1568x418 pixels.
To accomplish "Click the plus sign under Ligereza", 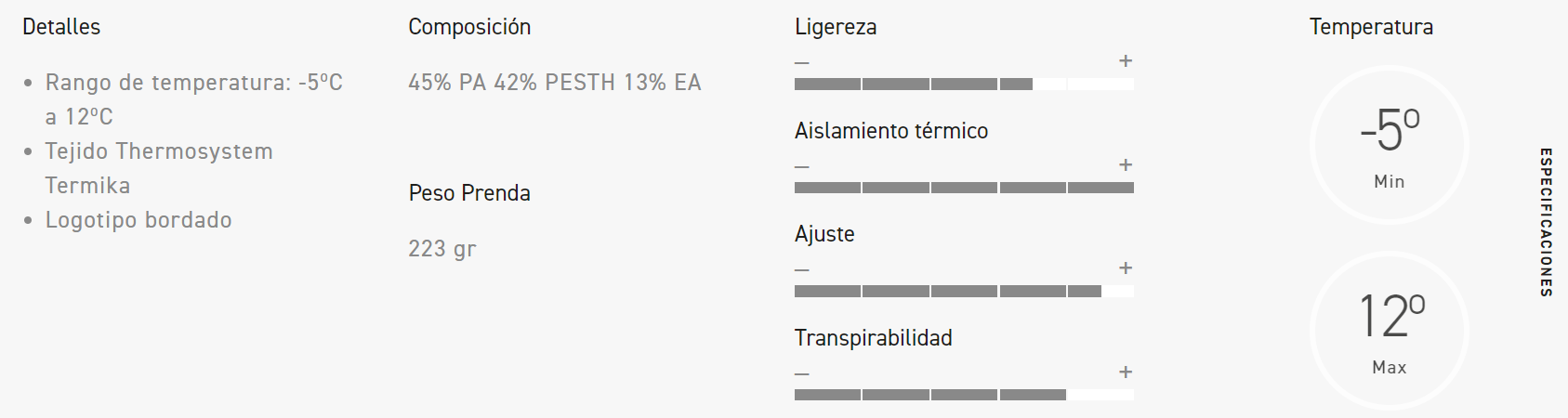I will click(x=1126, y=61).
